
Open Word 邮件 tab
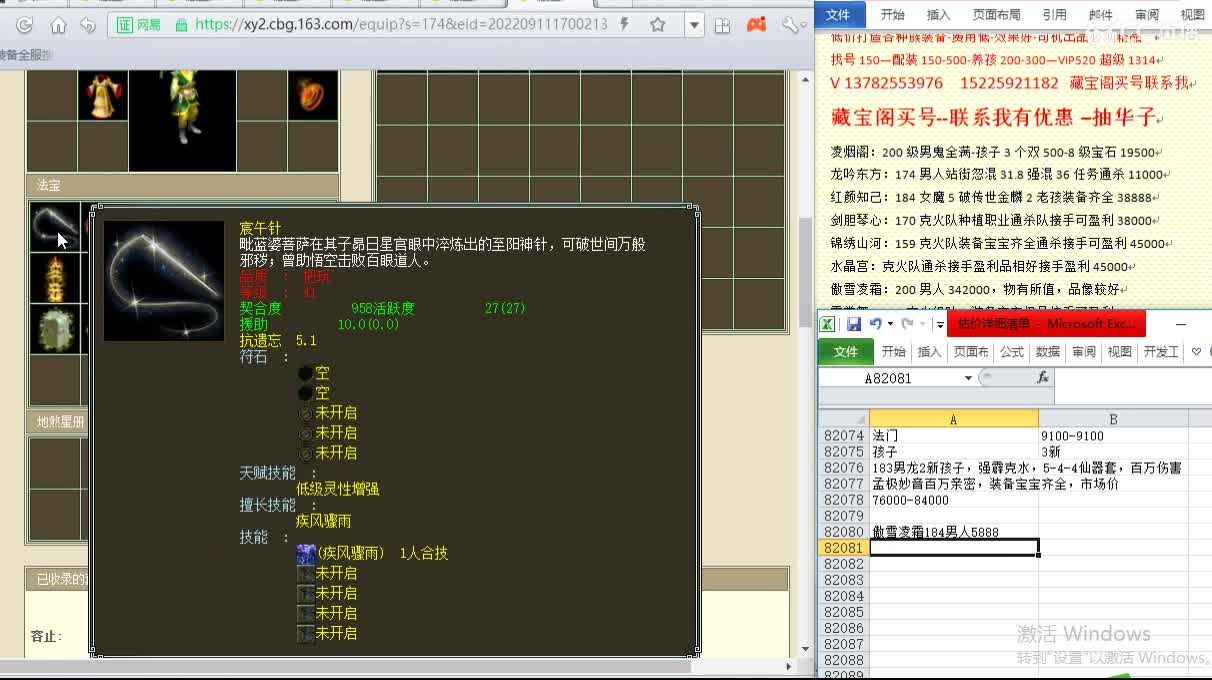1100,15
